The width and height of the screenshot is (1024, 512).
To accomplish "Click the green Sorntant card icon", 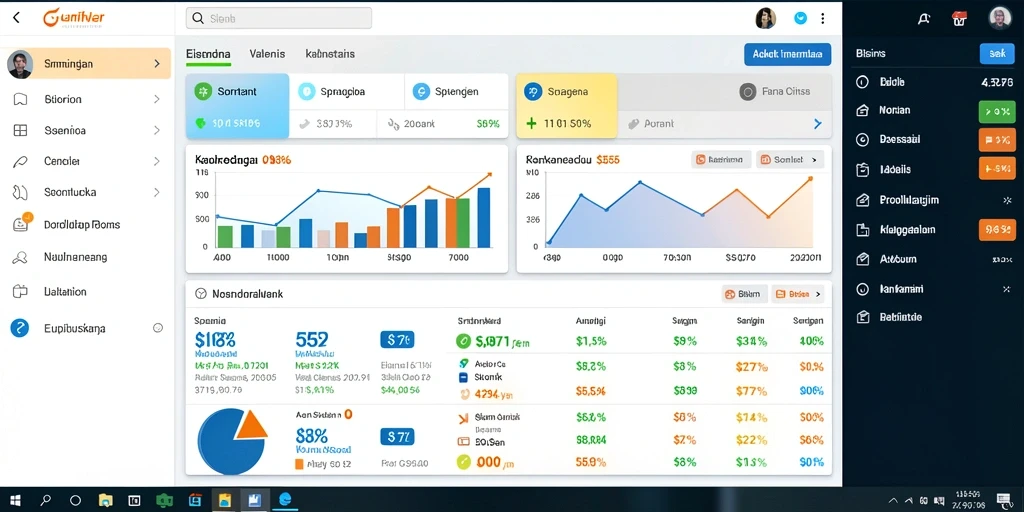I will (x=203, y=91).
